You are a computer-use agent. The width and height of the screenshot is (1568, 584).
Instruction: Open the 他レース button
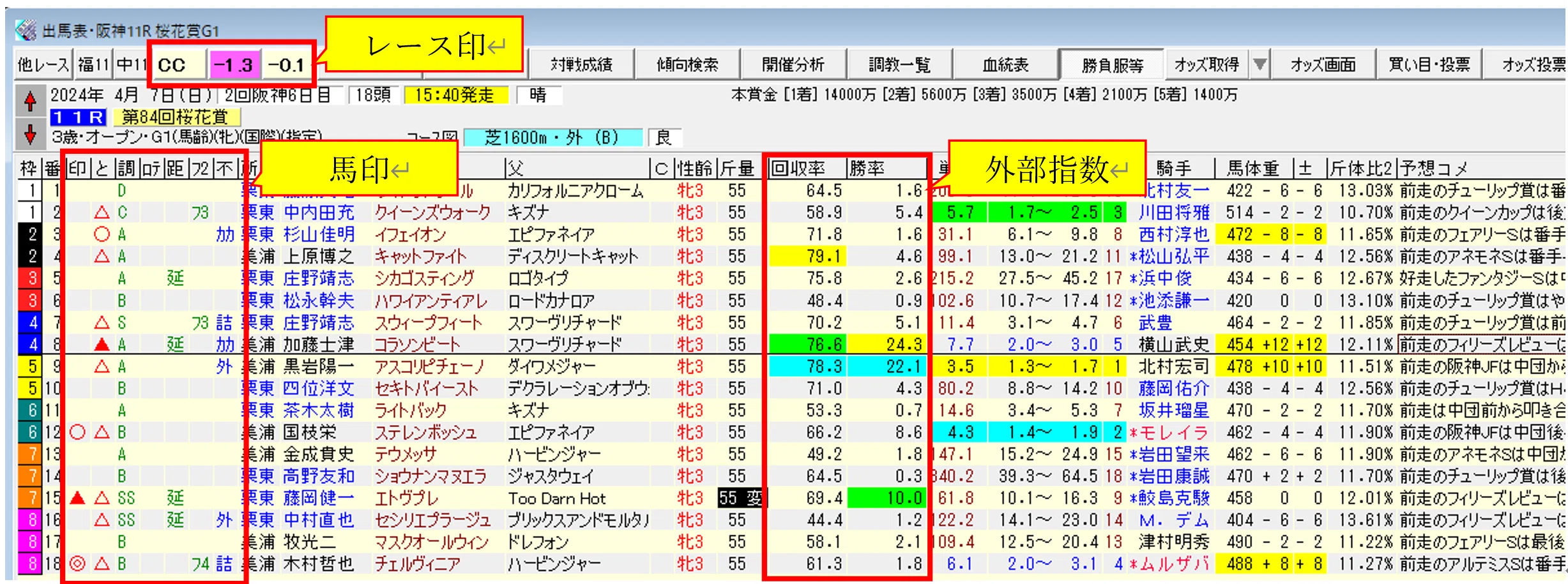pyautogui.click(x=43, y=64)
